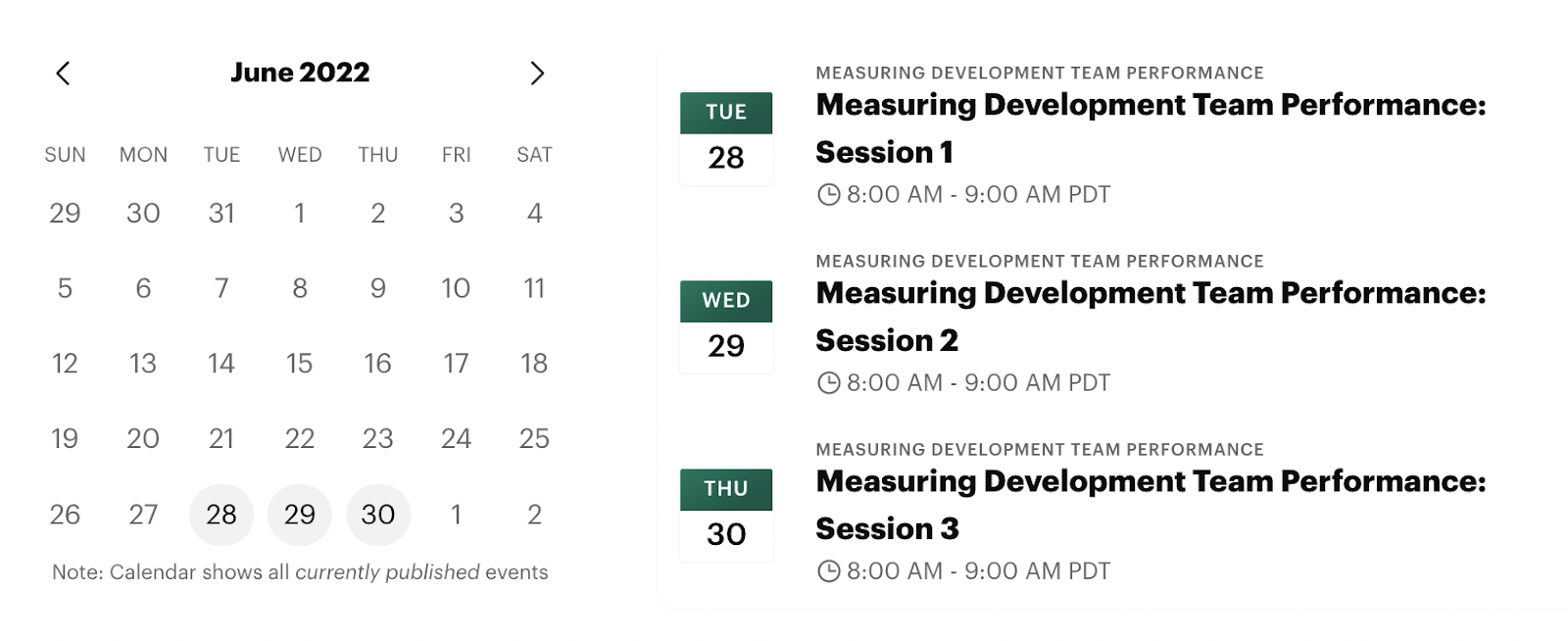
Task: Choose June 24 on the calendar
Action: click(x=456, y=438)
